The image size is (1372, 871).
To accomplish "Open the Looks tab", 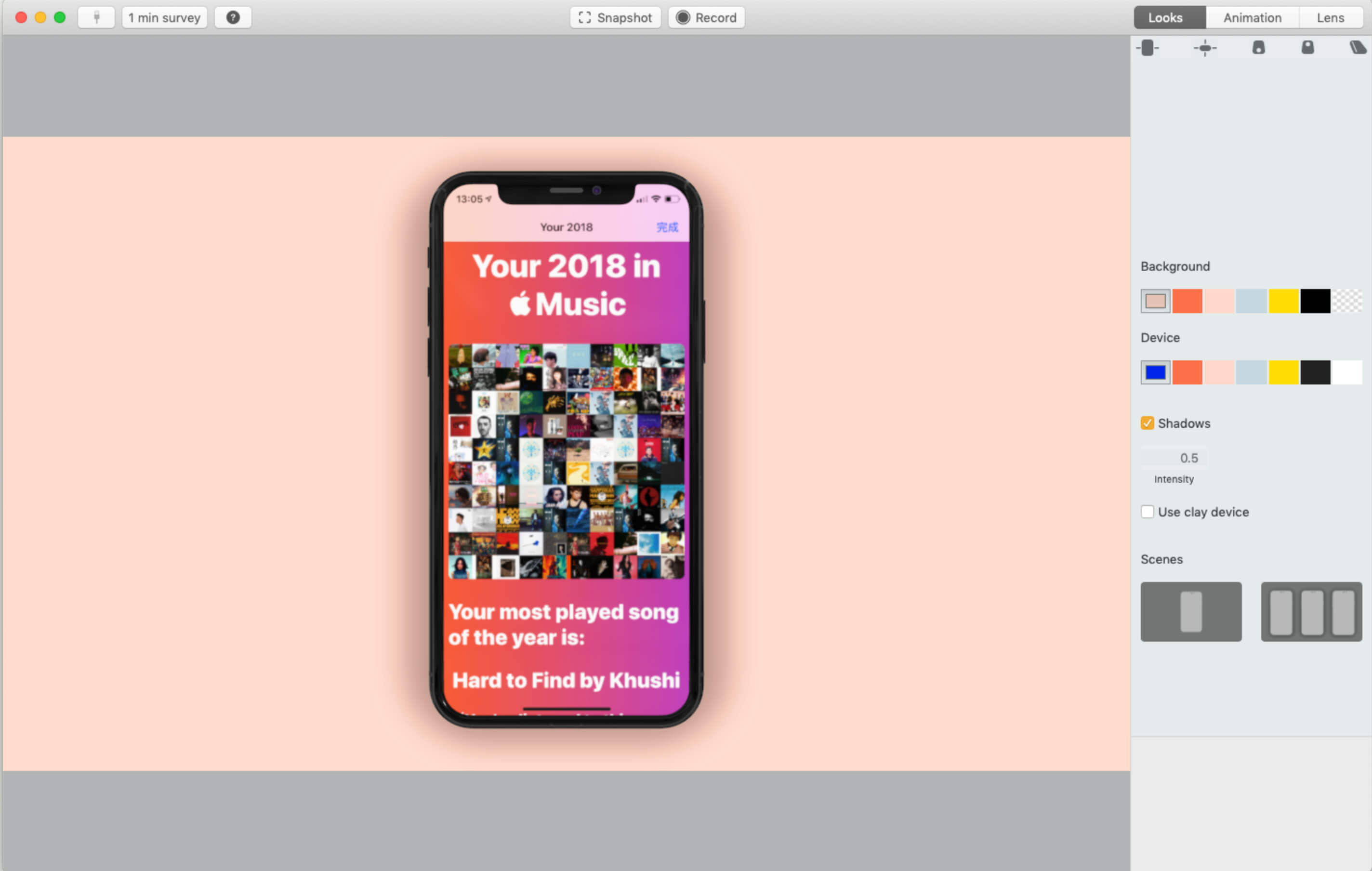I will pos(1165,18).
